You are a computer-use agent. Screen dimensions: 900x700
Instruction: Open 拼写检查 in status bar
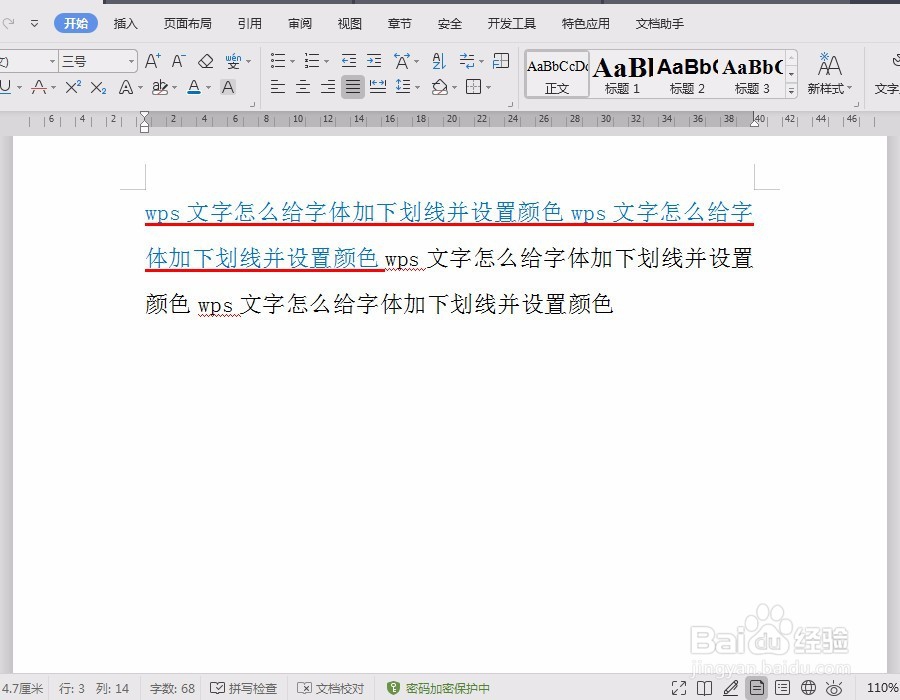point(243,688)
